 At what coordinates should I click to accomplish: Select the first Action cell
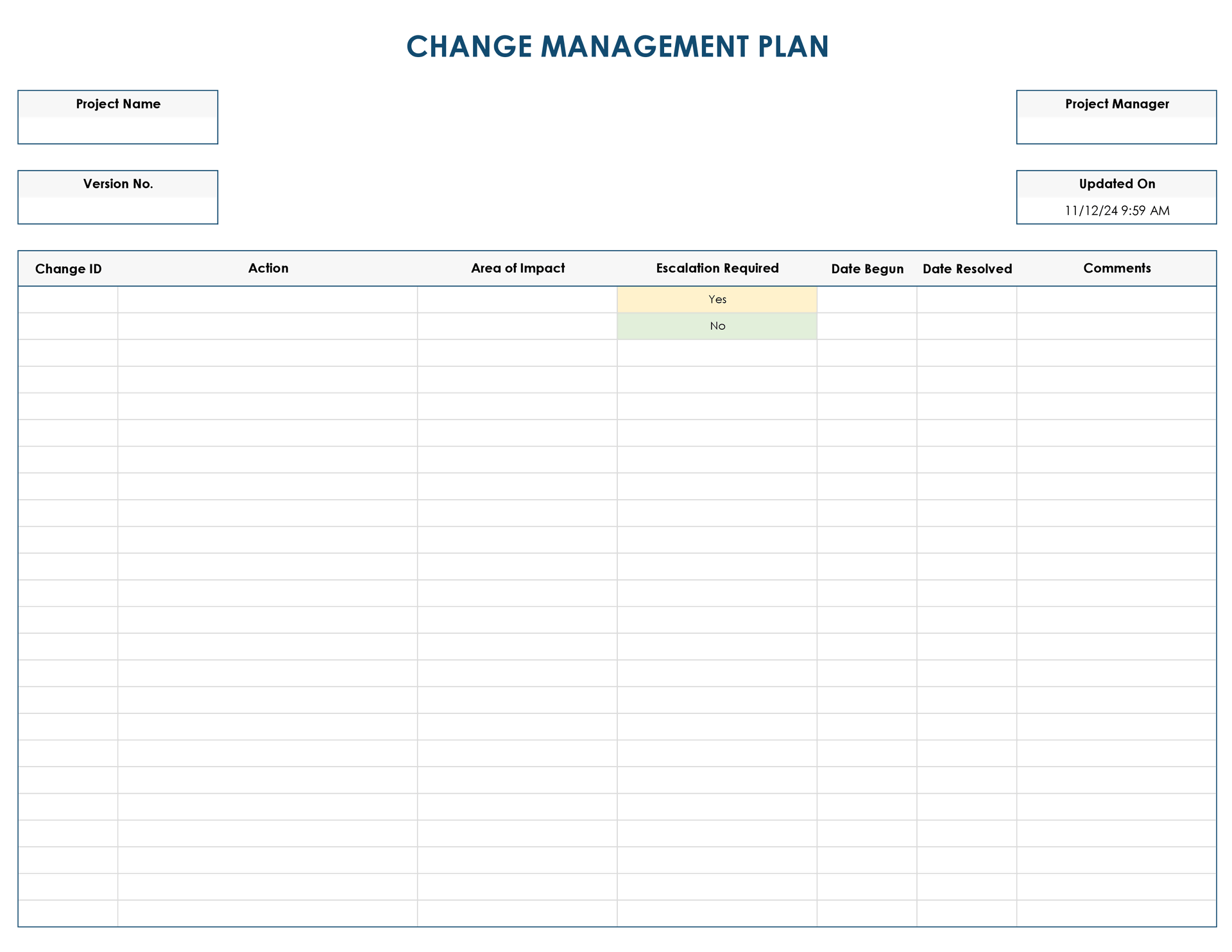[268, 299]
